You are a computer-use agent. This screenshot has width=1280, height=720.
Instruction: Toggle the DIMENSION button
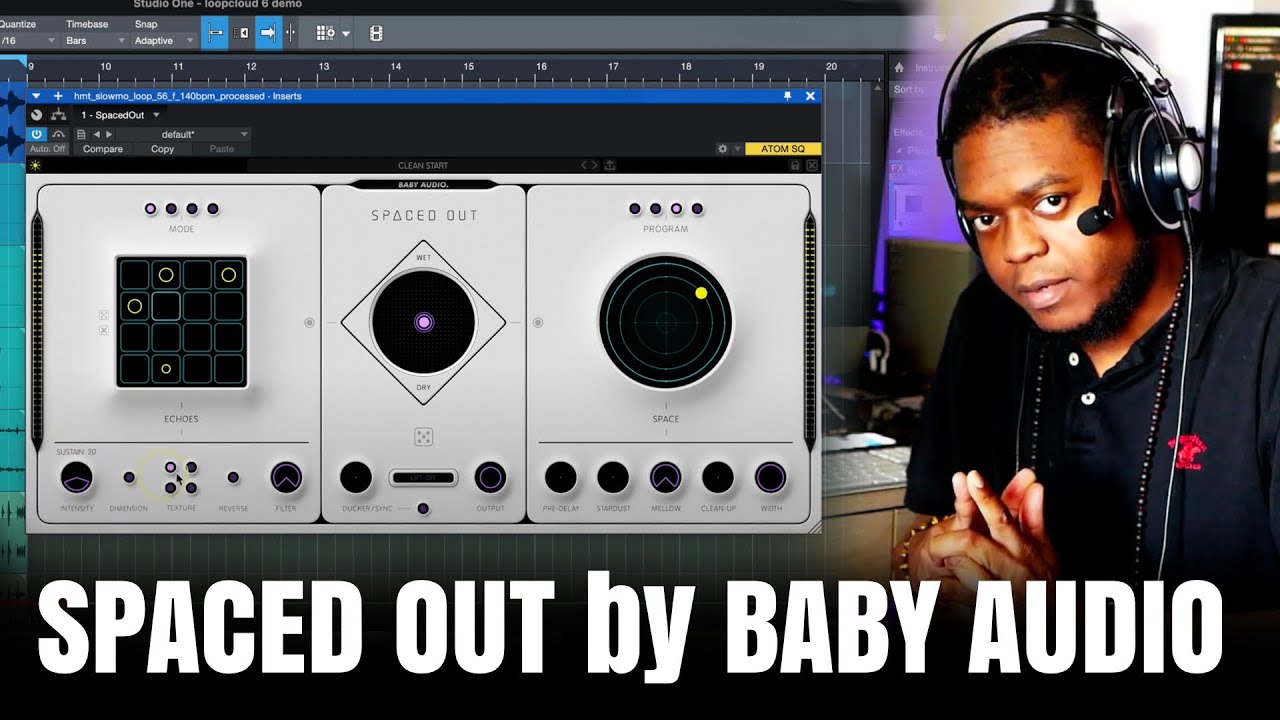tap(129, 478)
